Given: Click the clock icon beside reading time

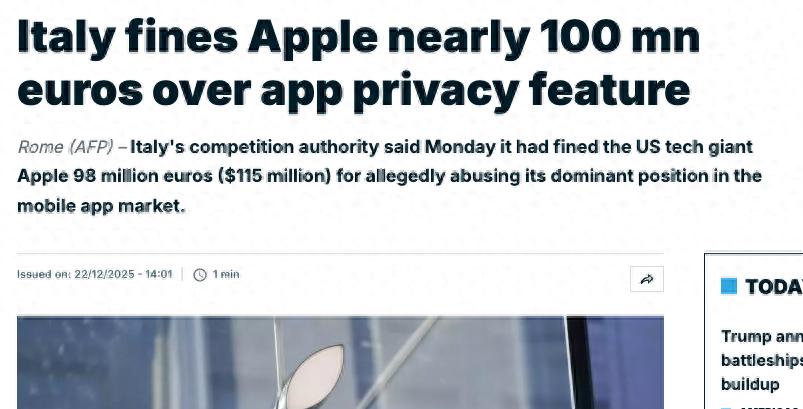Looking at the screenshot, I should tap(200, 274).
